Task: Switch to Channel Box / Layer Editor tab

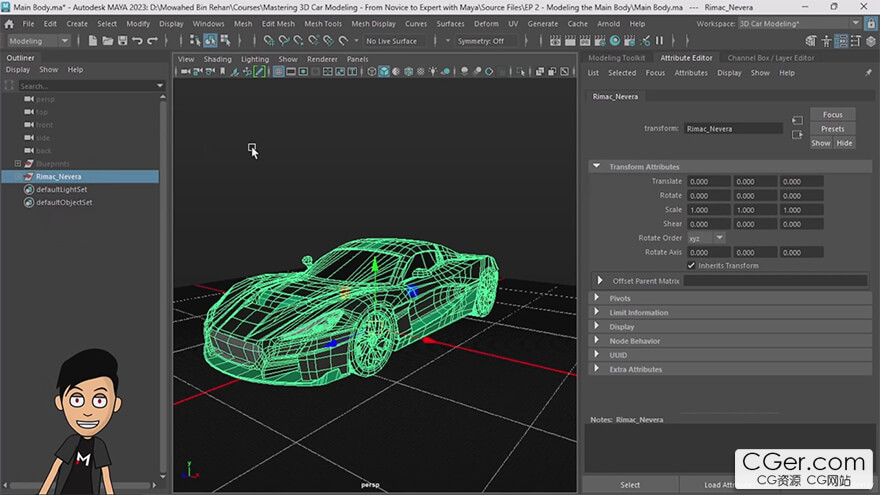Action: 771,58
